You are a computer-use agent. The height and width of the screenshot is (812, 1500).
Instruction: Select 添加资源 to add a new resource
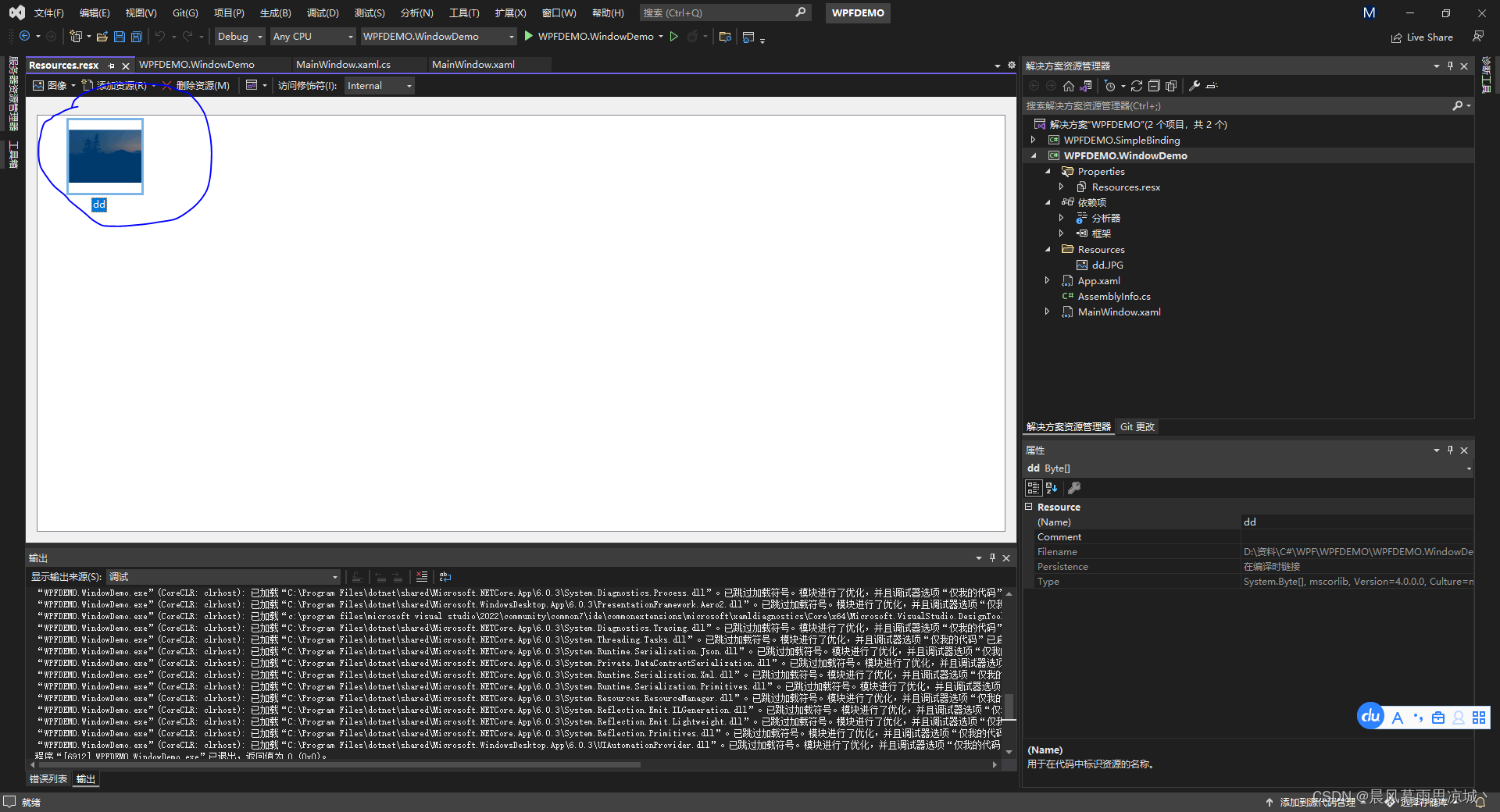point(119,85)
